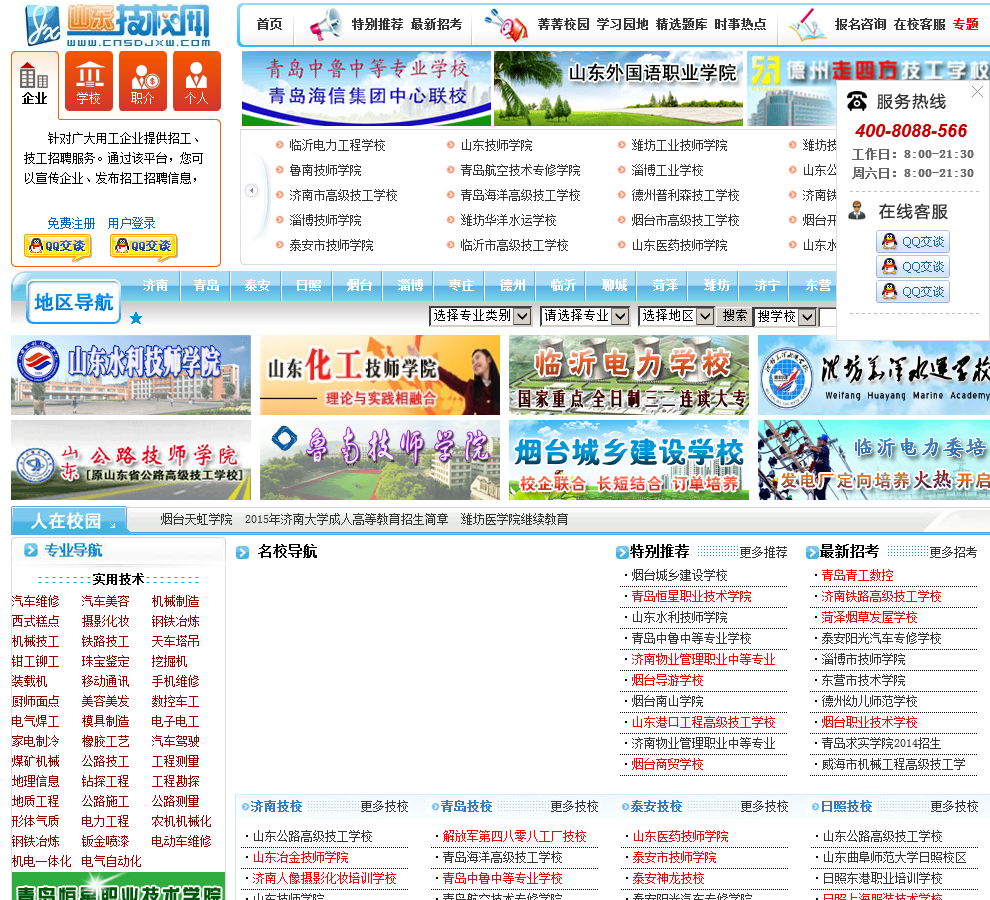Open 青岛中鲁中等专业学校 banner
The image size is (990, 900).
pyautogui.click(x=366, y=88)
